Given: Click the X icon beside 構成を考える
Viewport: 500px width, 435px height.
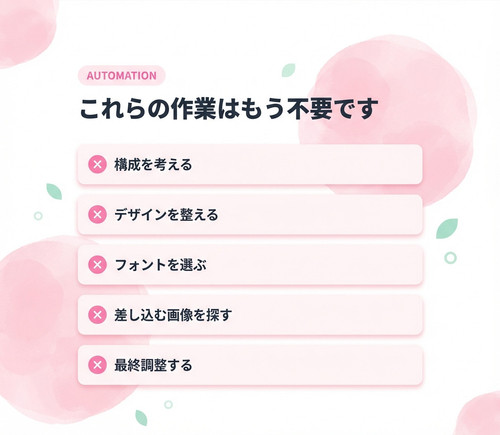Looking at the screenshot, I should (97, 164).
